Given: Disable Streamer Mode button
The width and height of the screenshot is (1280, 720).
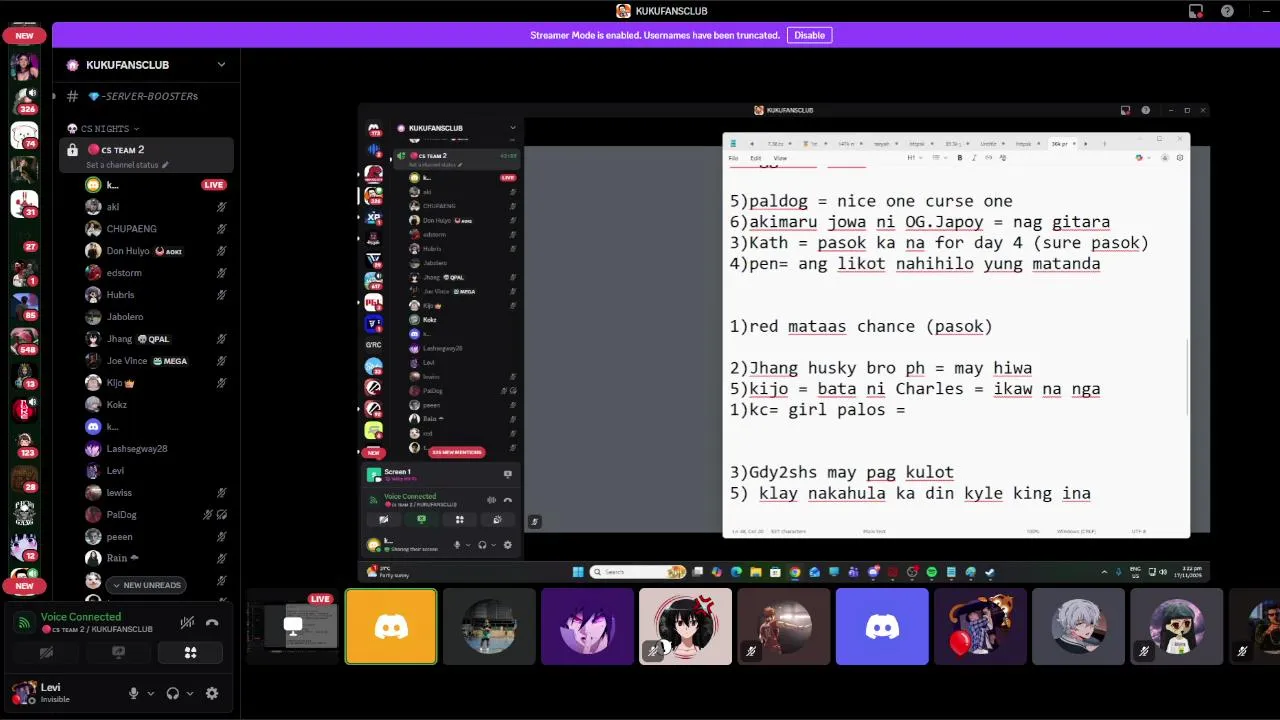Looking at the screenshot, I should (x=809, y=35).
